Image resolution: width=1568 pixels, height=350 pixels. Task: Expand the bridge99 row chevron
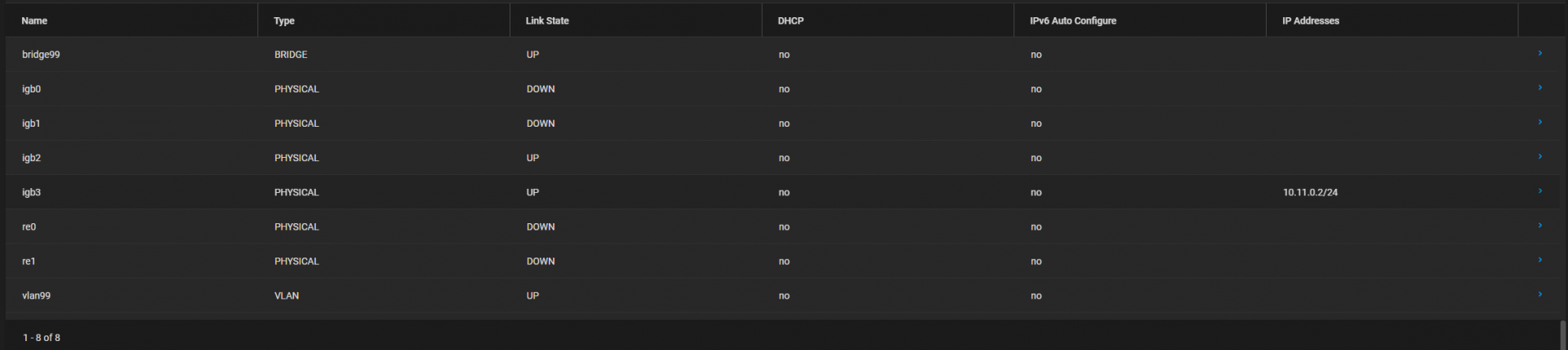click(x=1539, y=54)
